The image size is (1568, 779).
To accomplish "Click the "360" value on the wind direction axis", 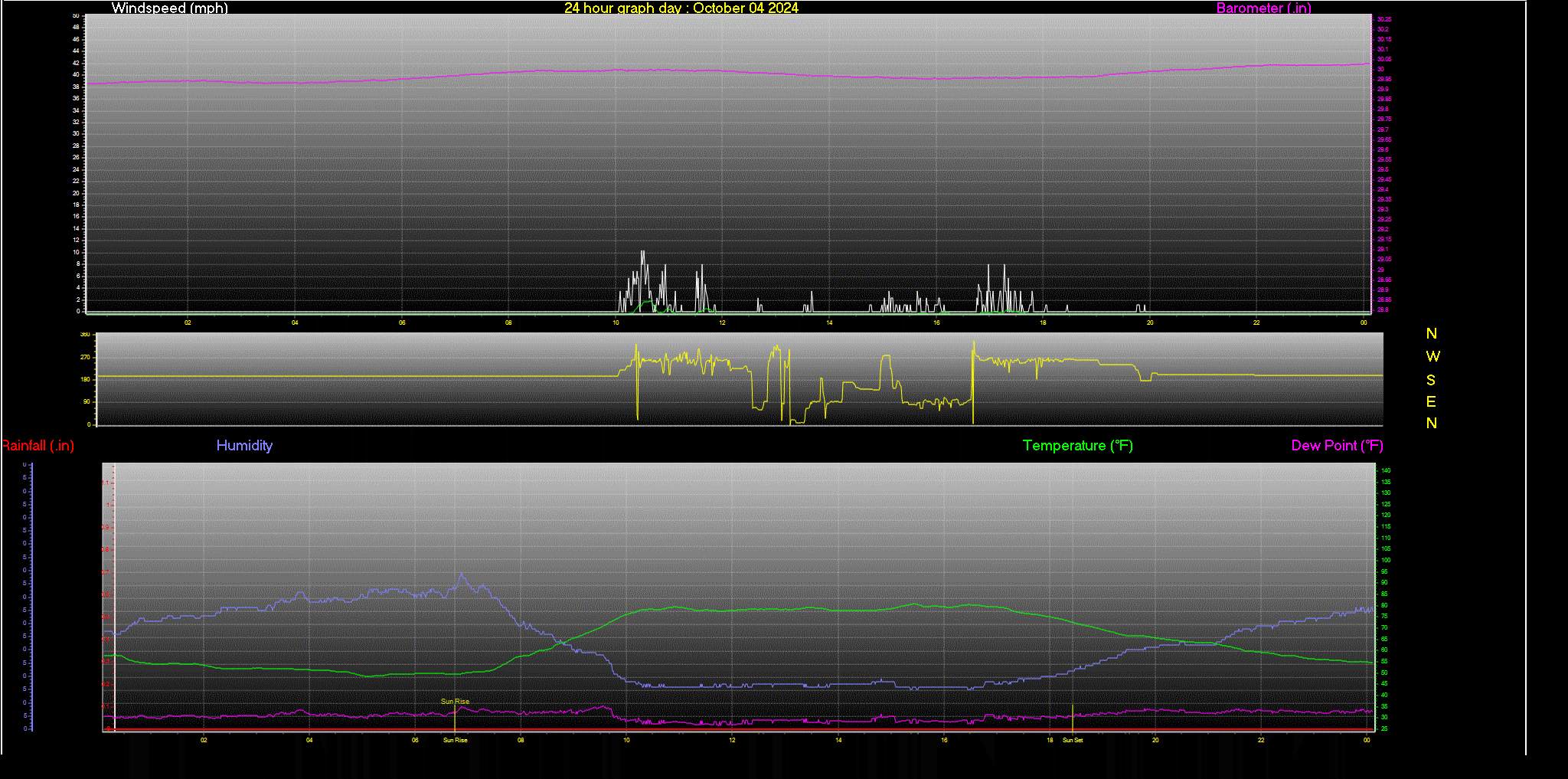I will tap(85, 335).
